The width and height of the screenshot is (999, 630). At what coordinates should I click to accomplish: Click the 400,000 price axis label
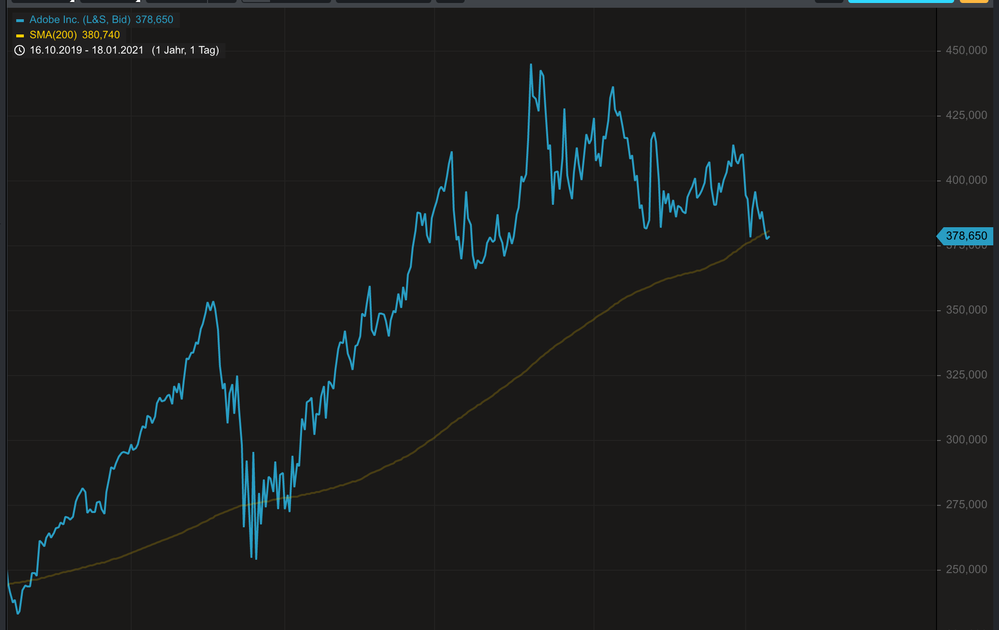click(x=966, y=181)
